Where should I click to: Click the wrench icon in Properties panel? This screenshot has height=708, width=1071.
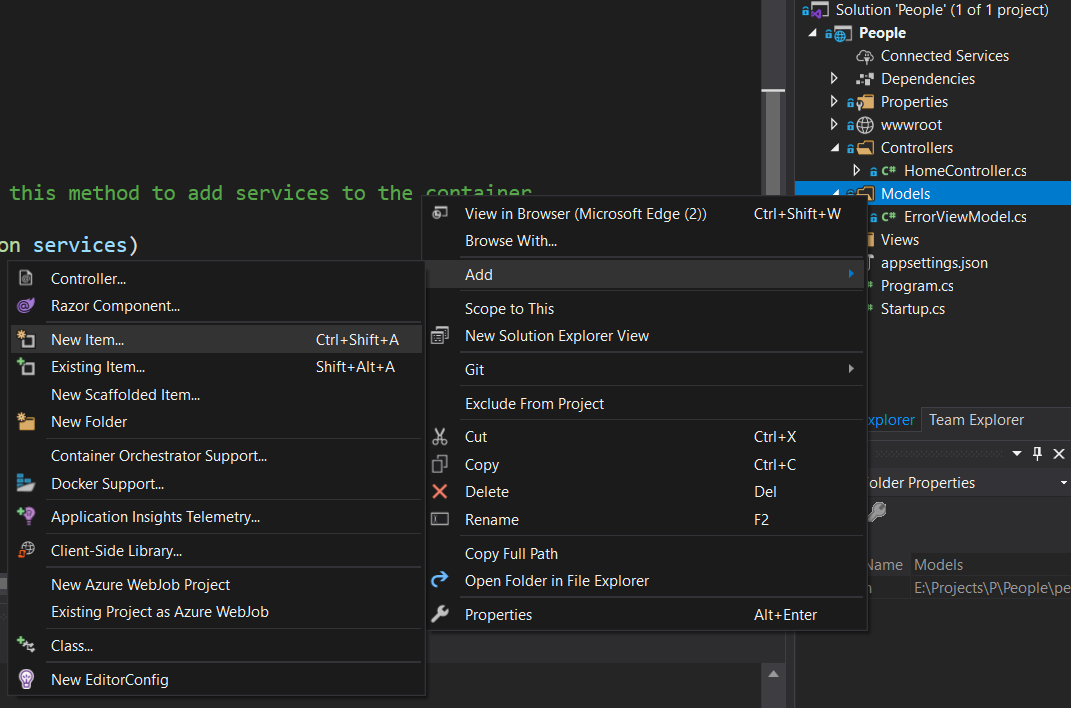tap(877, 512)
